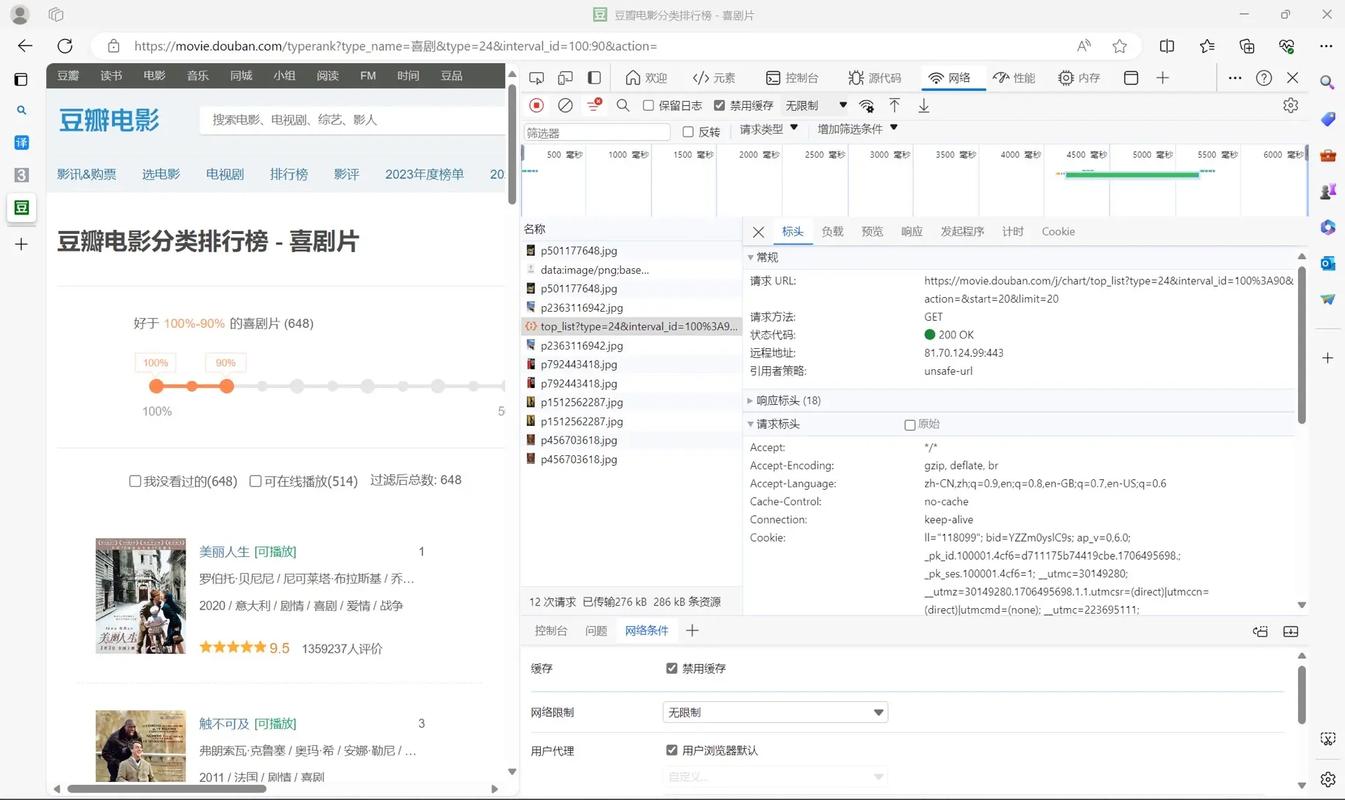The image size is (1345, 800).
Task: Uncheck the 禁用缓存 option in network conditions
Action: pyautogui.click(x=672, y=668)
